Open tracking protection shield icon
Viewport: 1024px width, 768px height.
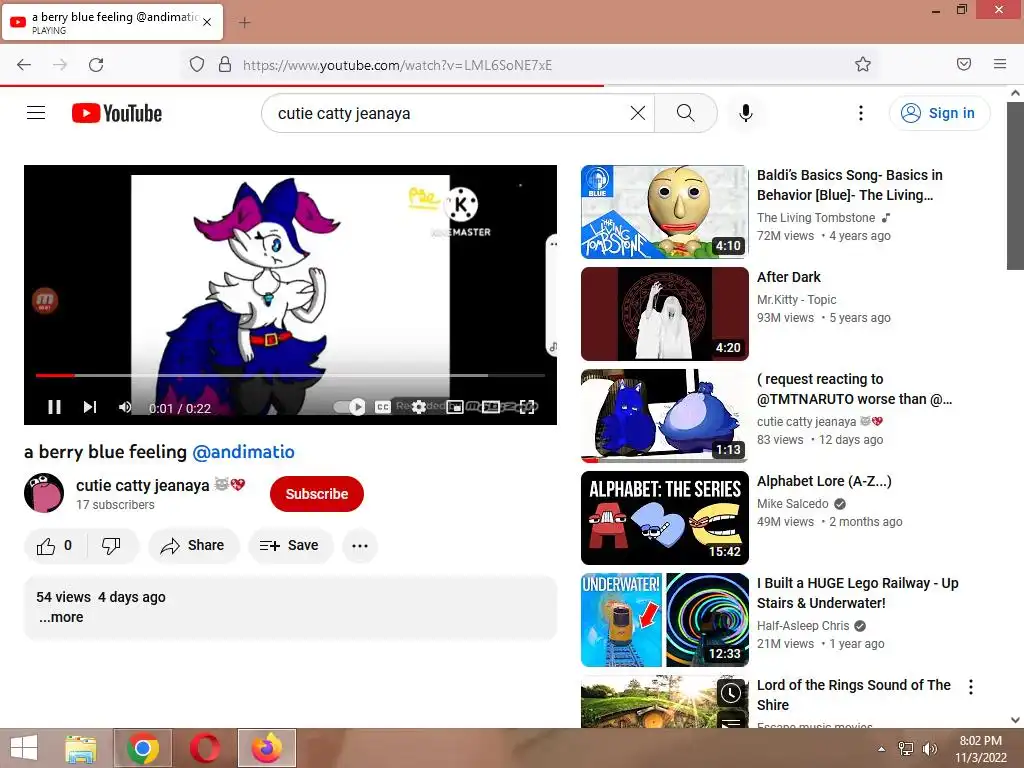pyautogui.click(x=197, y=65)
